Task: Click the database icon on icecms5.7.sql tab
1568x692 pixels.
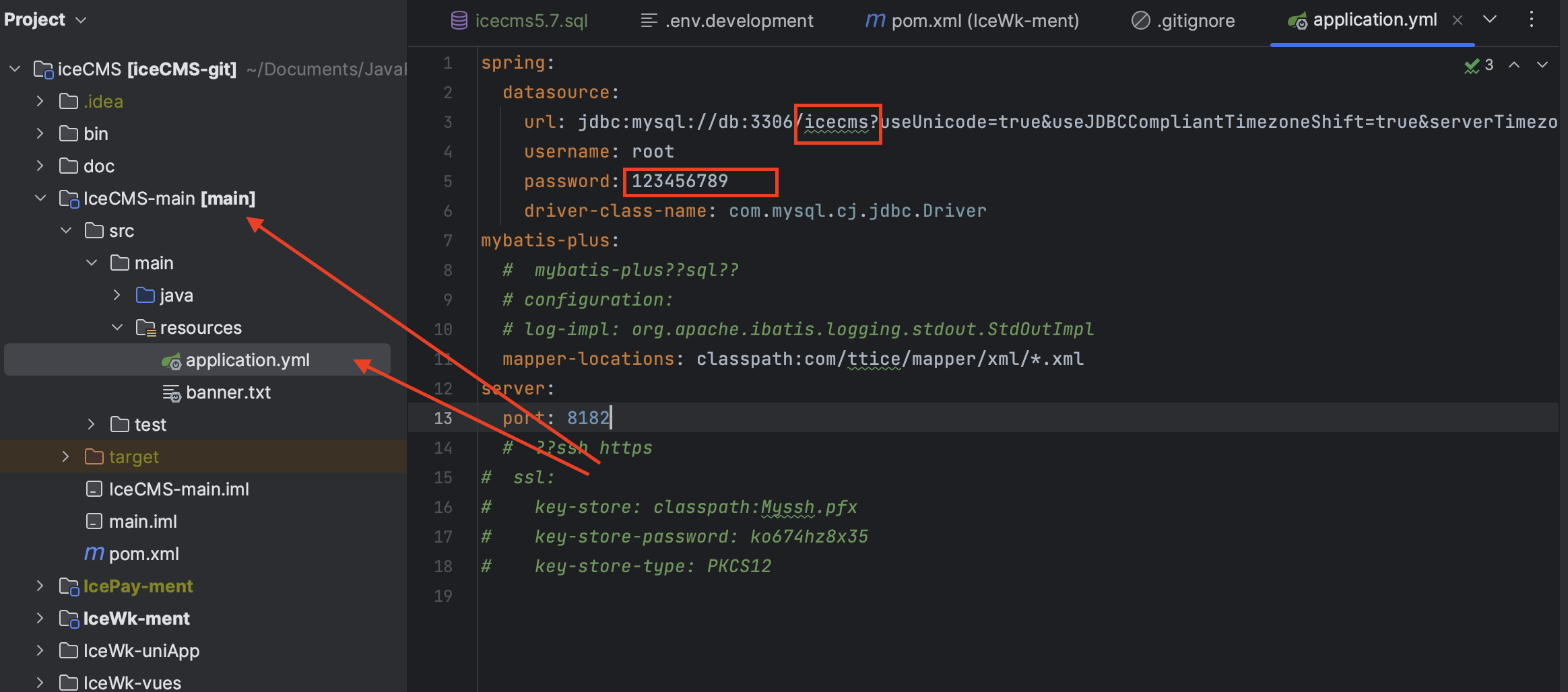Action: click(x=459, y=21)
